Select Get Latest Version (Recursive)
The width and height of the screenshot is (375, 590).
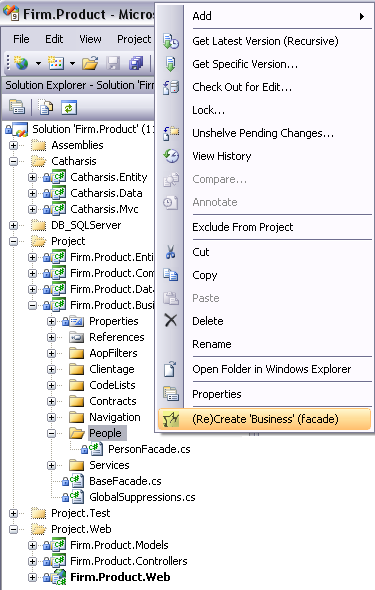(x=265, y=41)
